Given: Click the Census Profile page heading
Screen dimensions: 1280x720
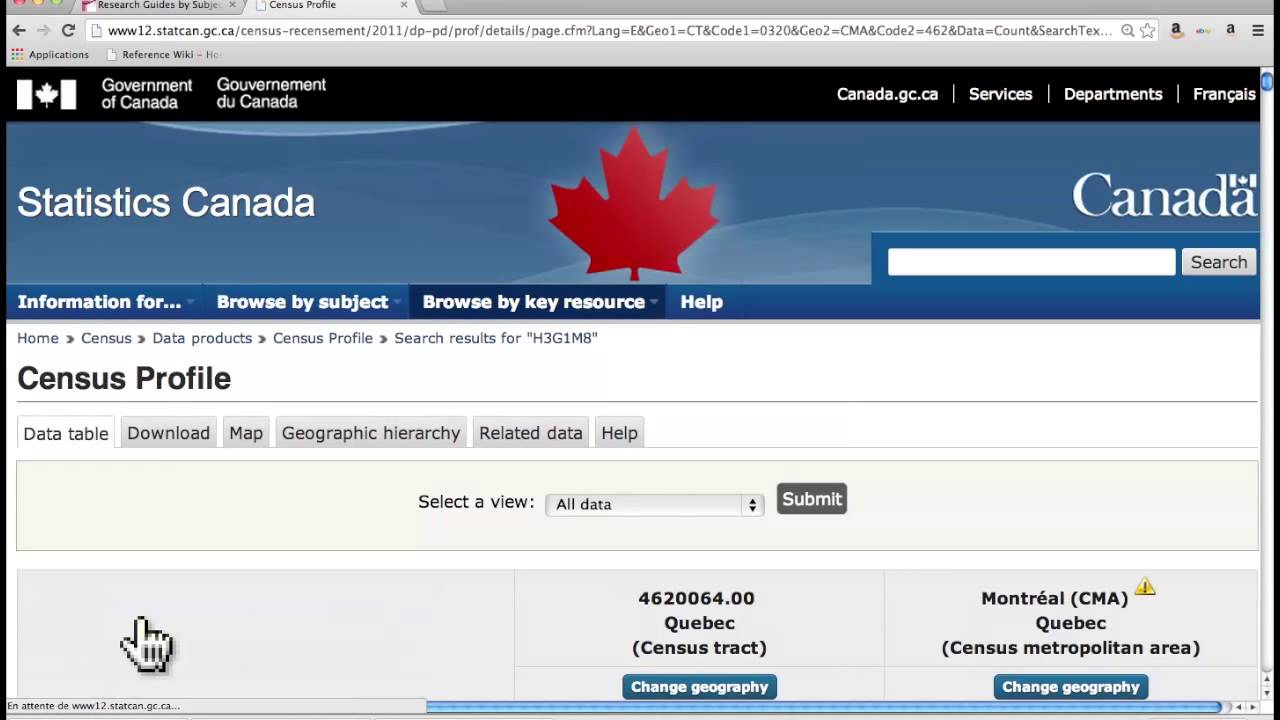Looking at the screenshot, I should [x=124, y=379].
